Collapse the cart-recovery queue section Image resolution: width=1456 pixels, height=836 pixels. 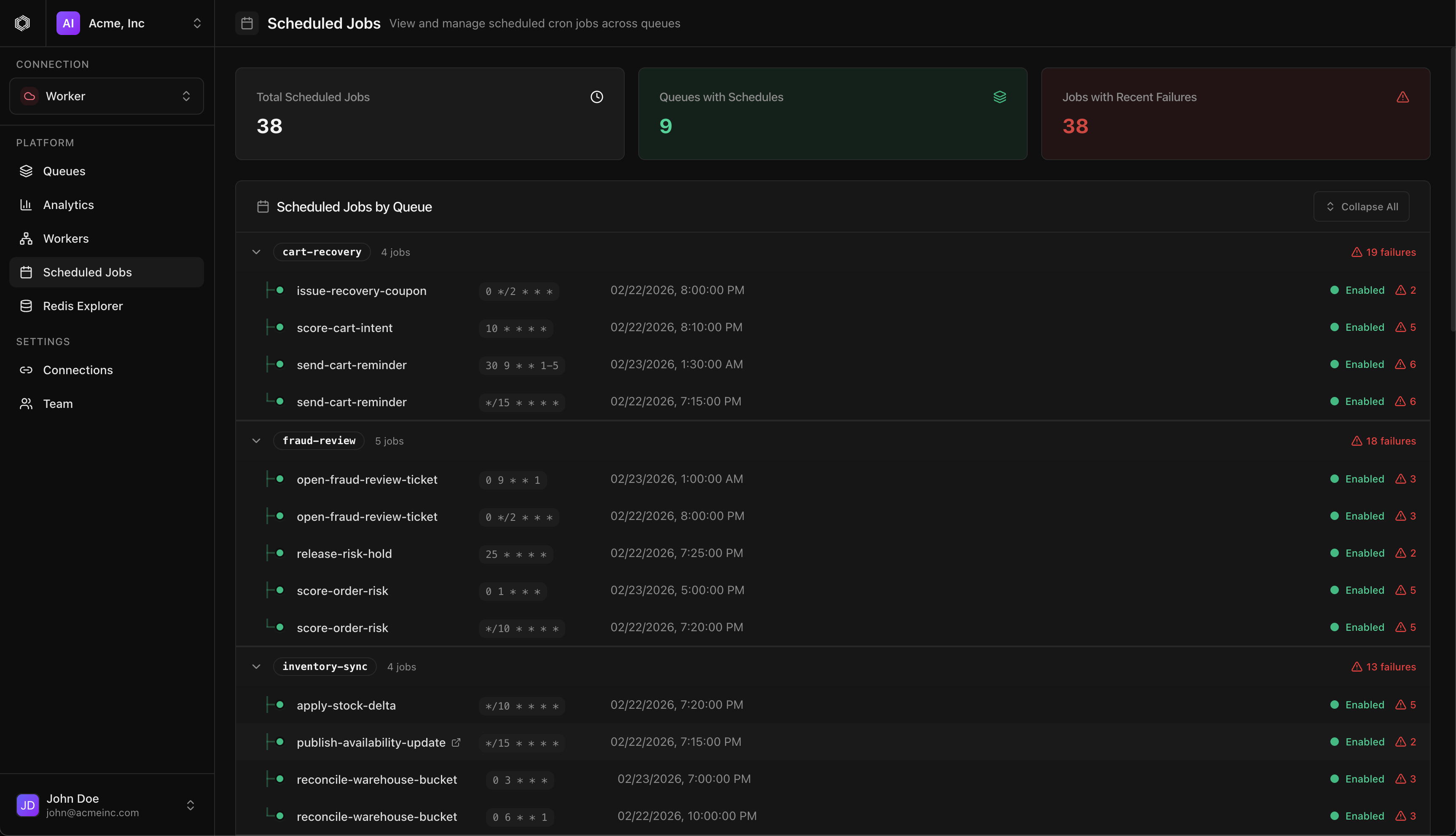pos(256,252)
